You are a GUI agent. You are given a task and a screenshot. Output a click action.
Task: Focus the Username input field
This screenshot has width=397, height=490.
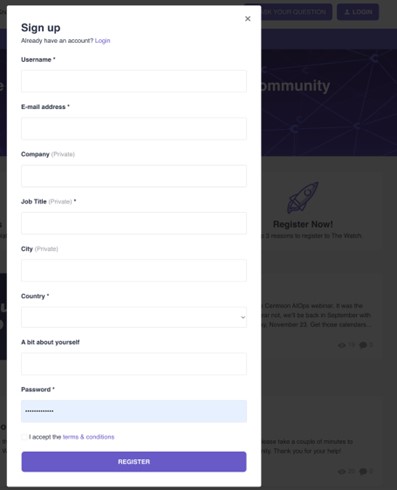pos(134,81)
